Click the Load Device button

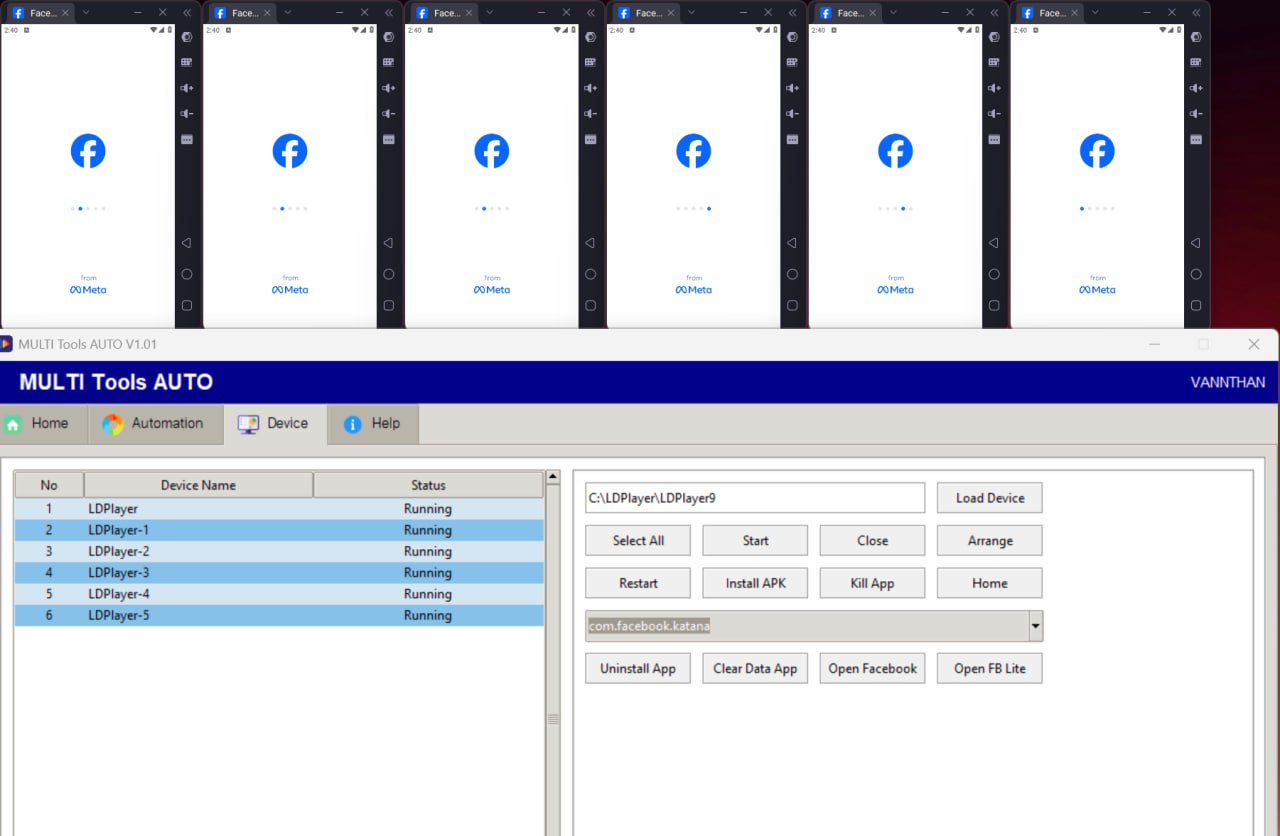[x=989, y=498]
